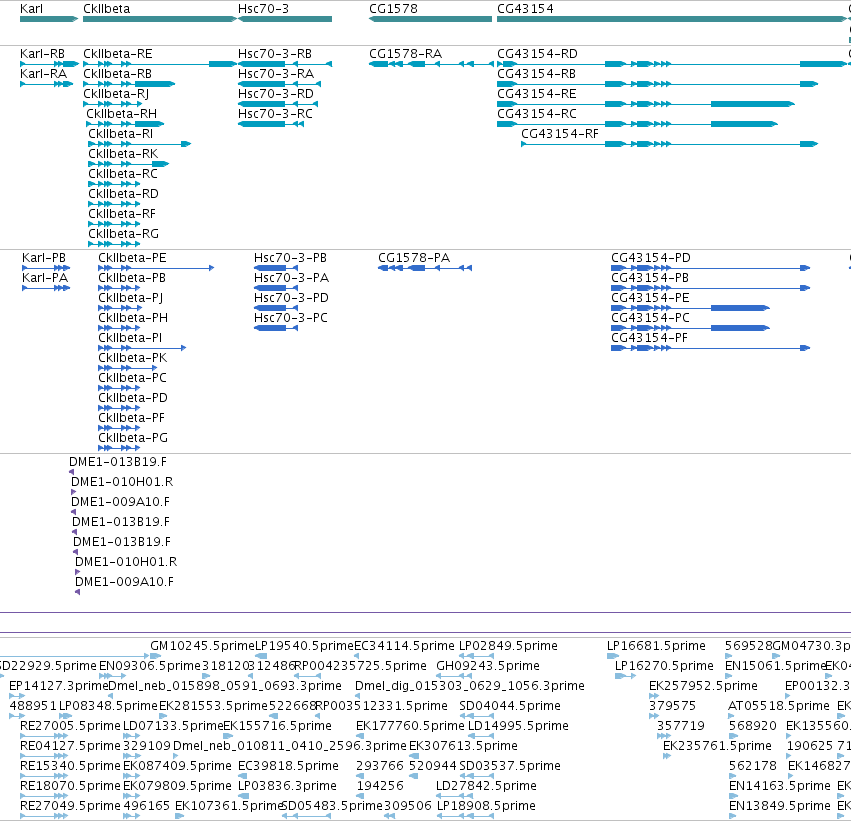Click protein CkIIbeta-PB label

[132, 278]
